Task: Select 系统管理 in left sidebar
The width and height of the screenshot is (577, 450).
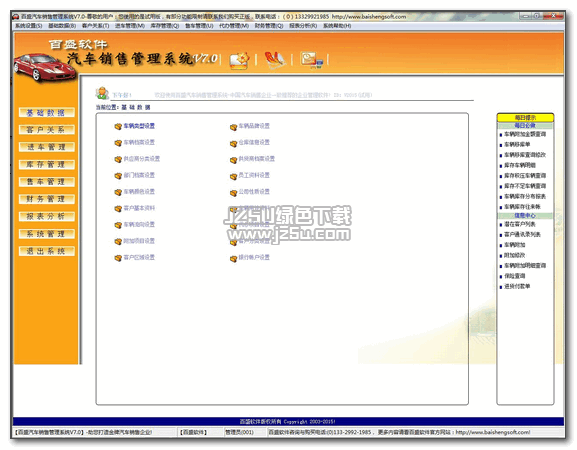Action: pos(46,234)
